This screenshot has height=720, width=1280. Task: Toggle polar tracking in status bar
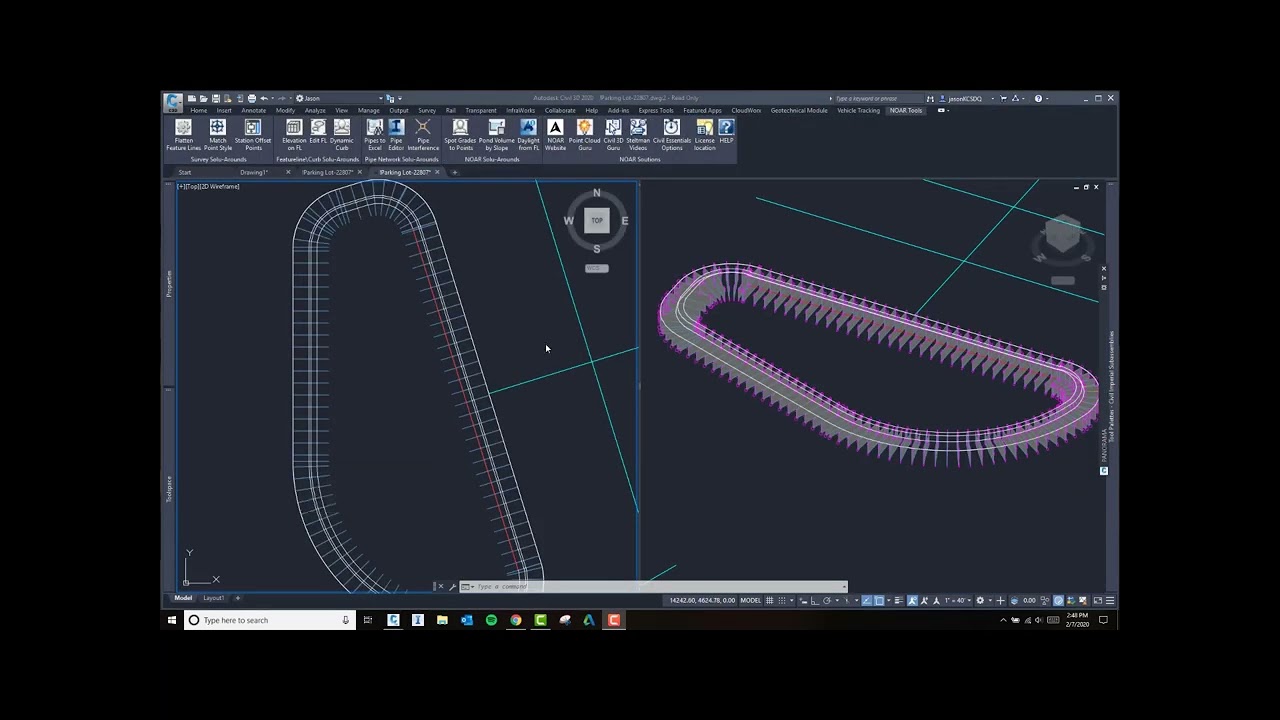point(827,600)
